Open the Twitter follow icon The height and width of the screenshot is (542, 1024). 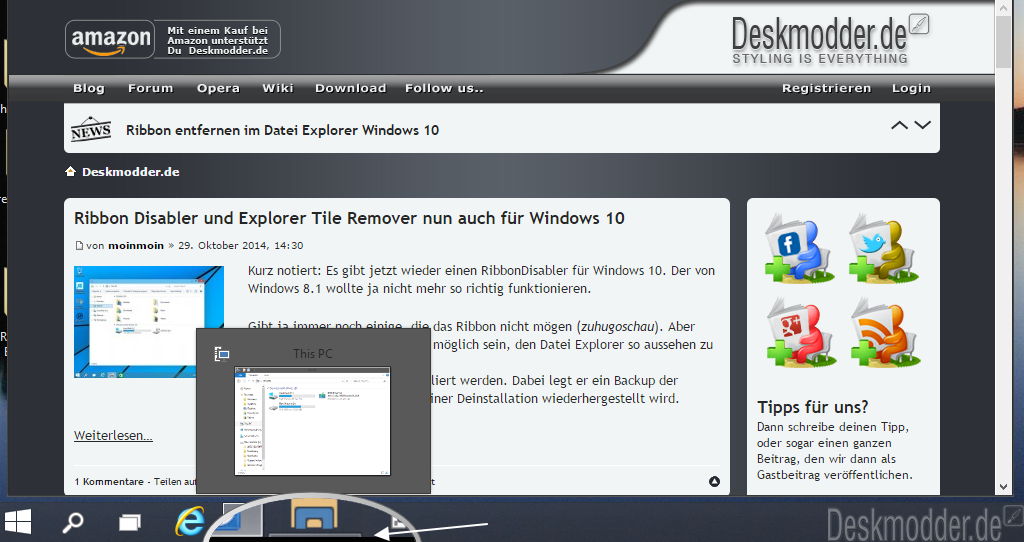[884, 248]
